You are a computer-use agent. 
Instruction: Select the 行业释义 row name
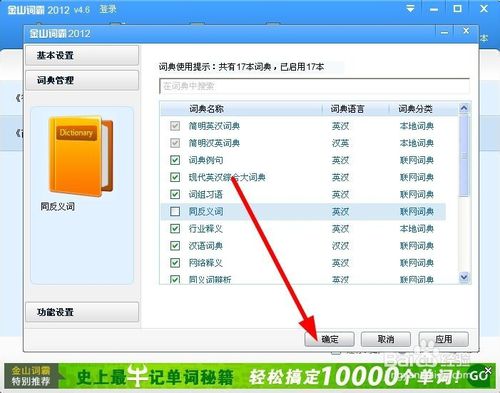coord(206,229)
